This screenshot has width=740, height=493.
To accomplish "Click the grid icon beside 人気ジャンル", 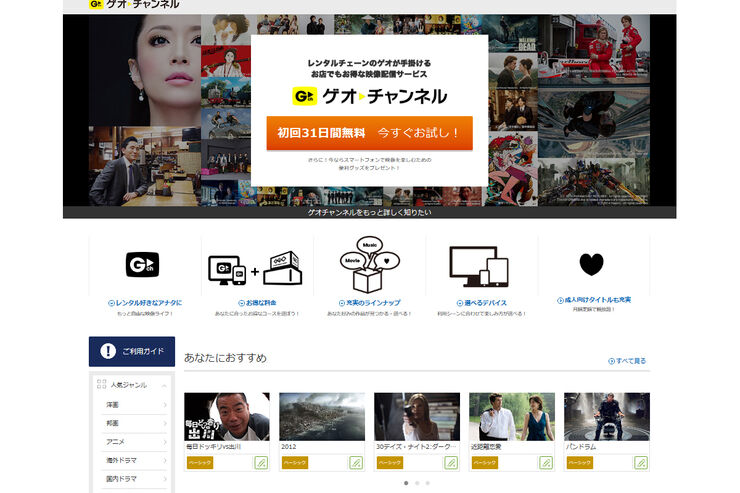I will point(101,384).
